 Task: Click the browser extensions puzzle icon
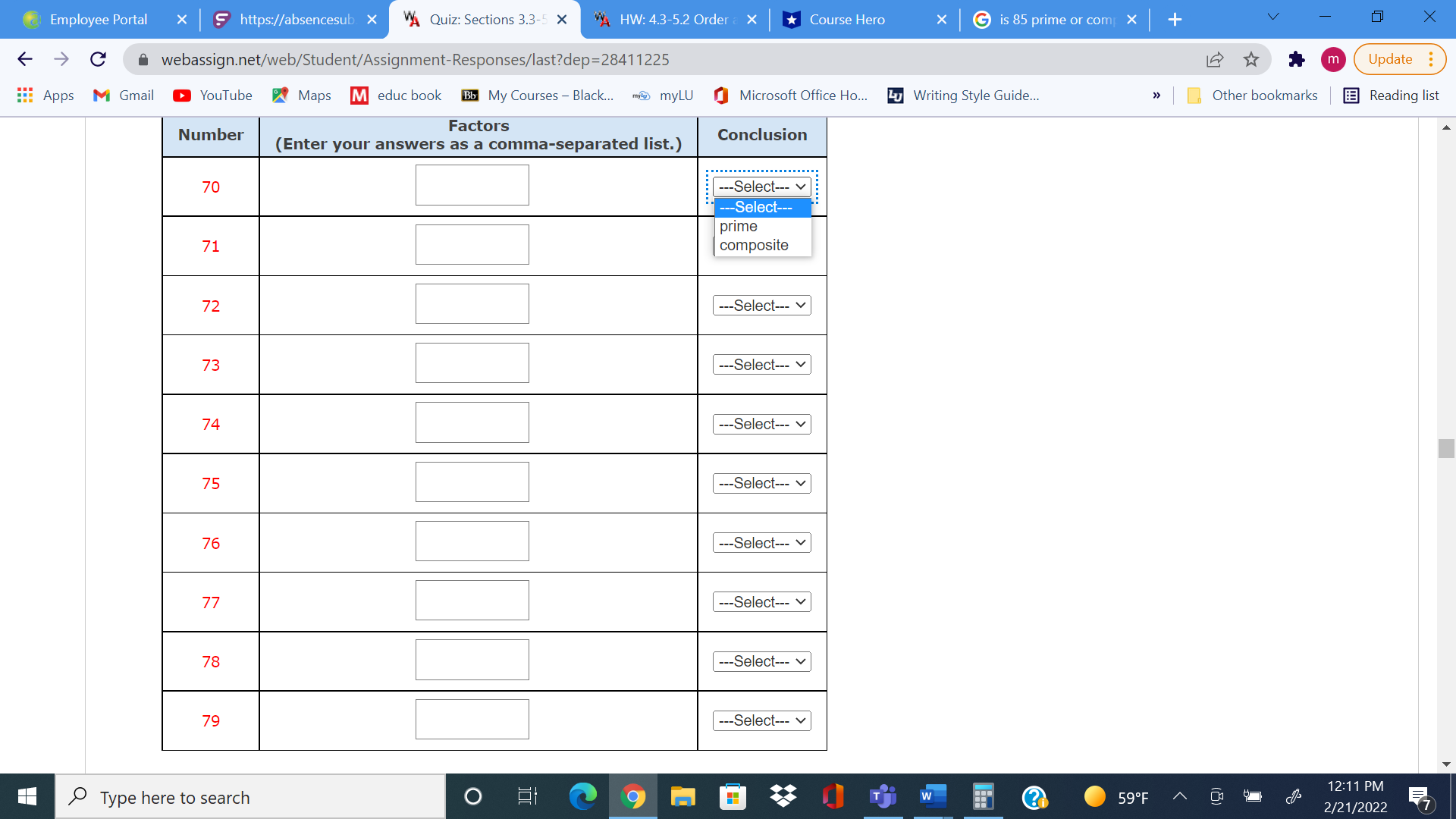(1296, 59)
